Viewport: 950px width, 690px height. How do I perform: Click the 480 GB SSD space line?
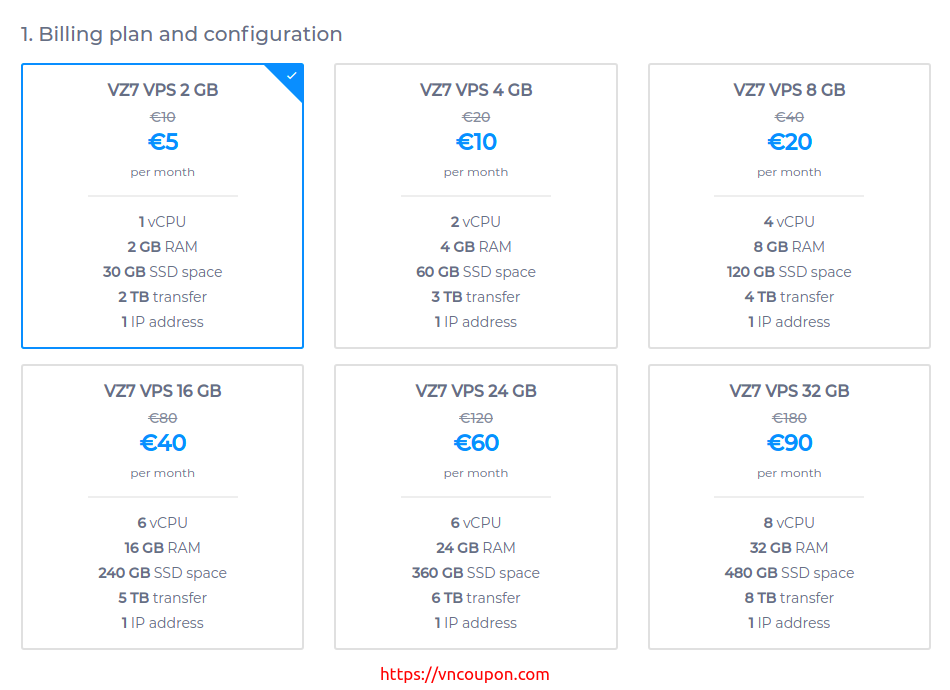(789, 573)
